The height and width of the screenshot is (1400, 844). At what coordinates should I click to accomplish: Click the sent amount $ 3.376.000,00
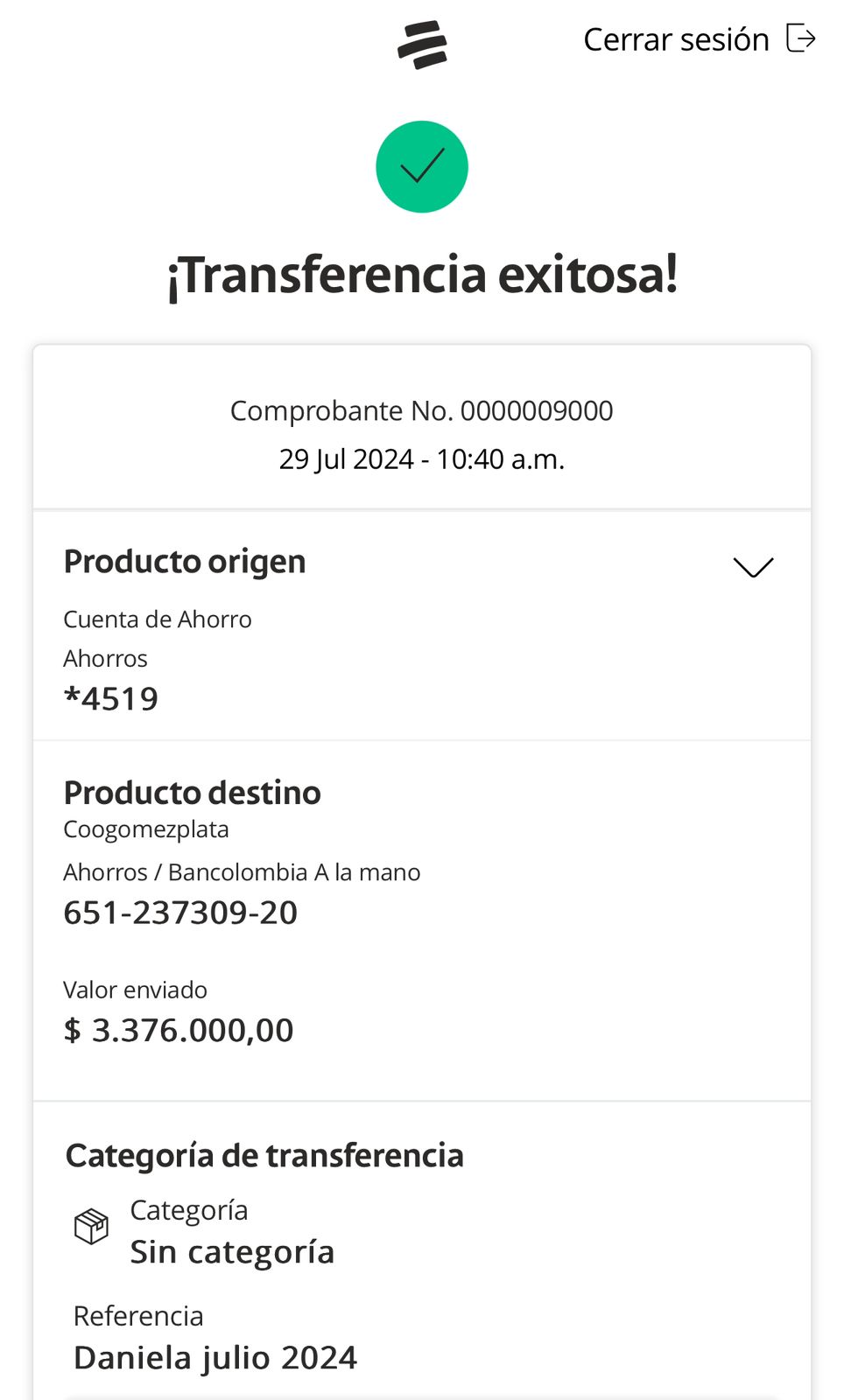coord(179,1030)
